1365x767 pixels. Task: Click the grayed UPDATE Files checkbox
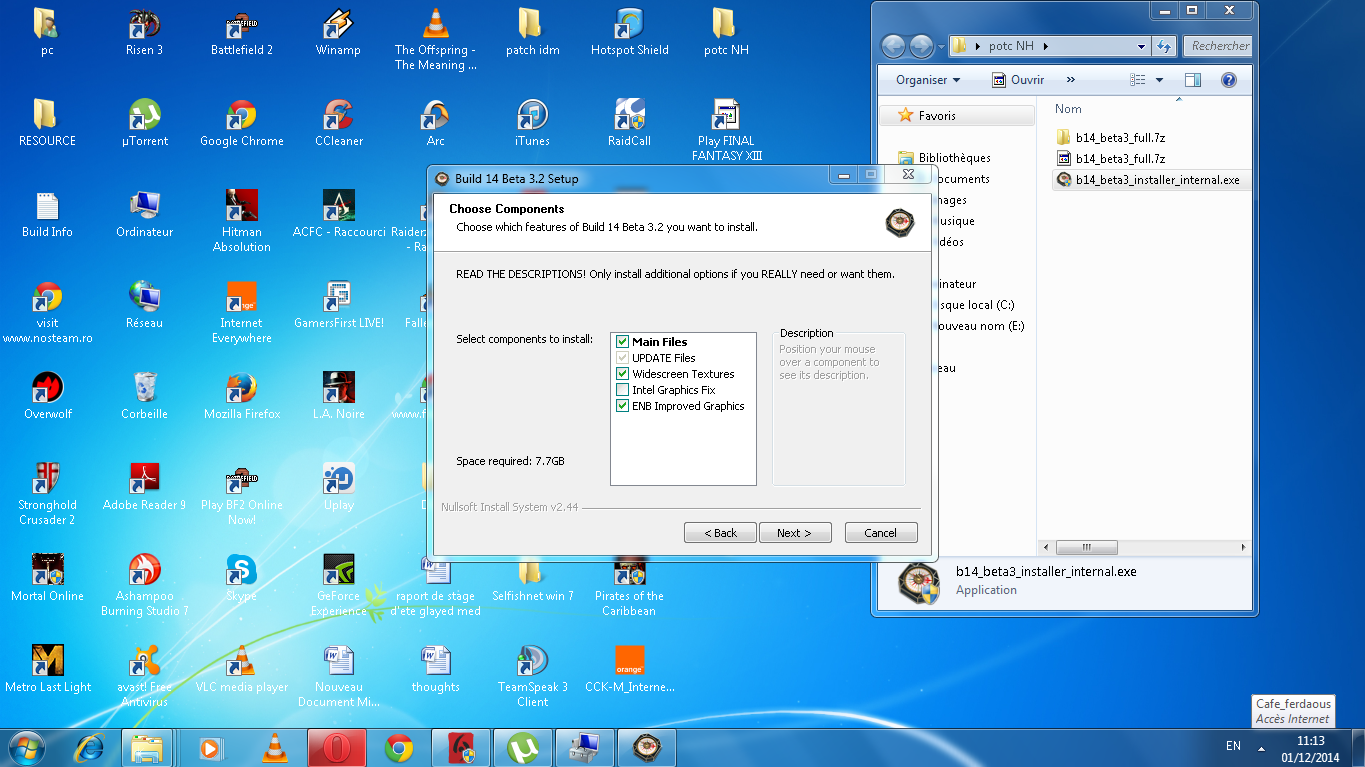click(x=623, y=358)
